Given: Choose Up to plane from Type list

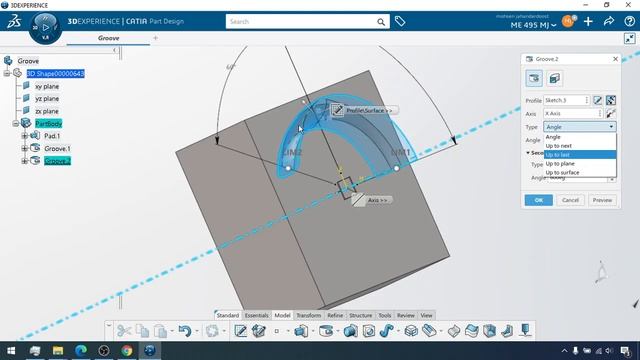Looking at the screenshot, I should 580,164.
